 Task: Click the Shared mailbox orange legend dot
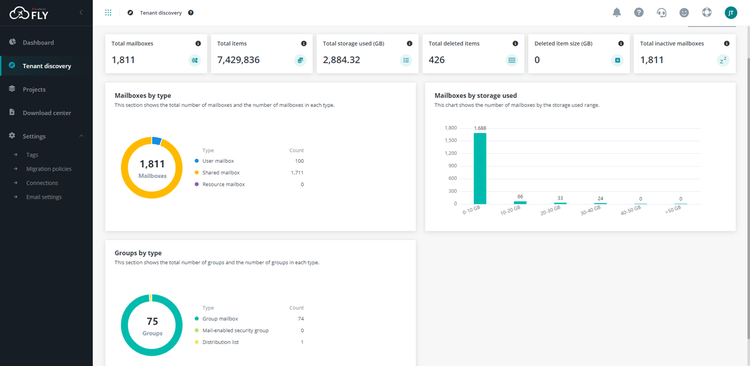pyautogui.click(x=197, y=173)
